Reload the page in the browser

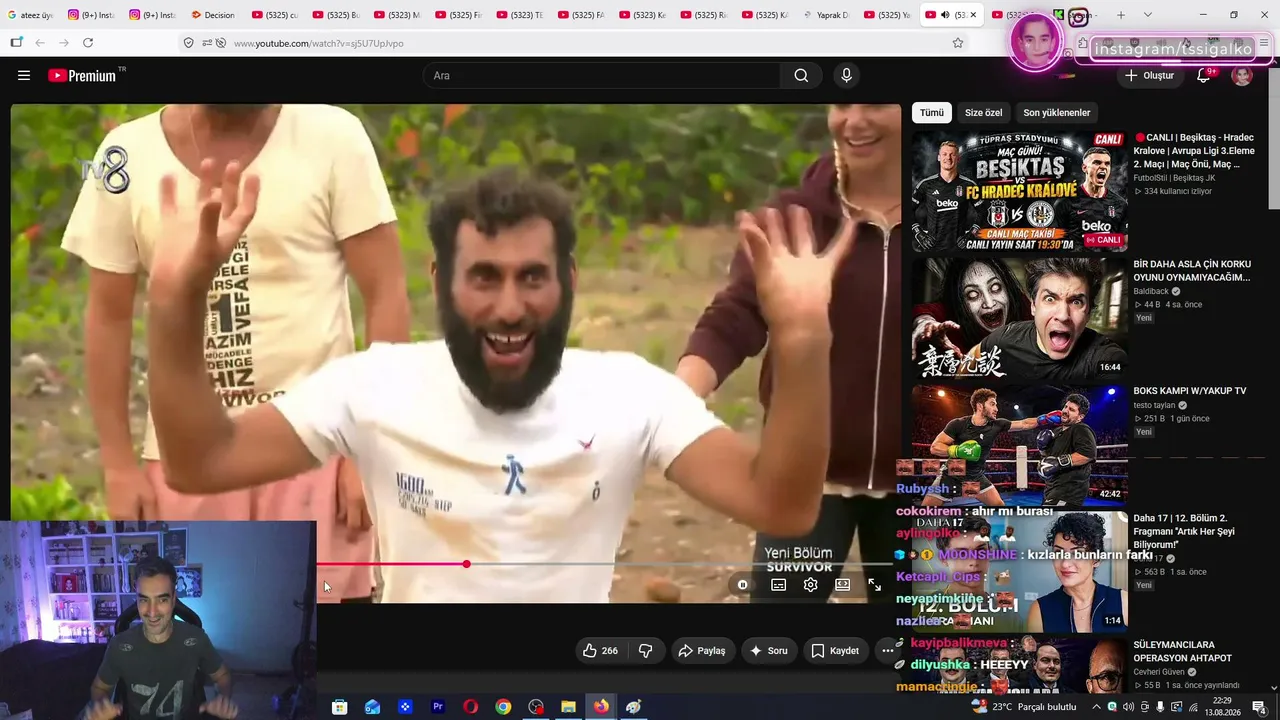click(88, 43)
